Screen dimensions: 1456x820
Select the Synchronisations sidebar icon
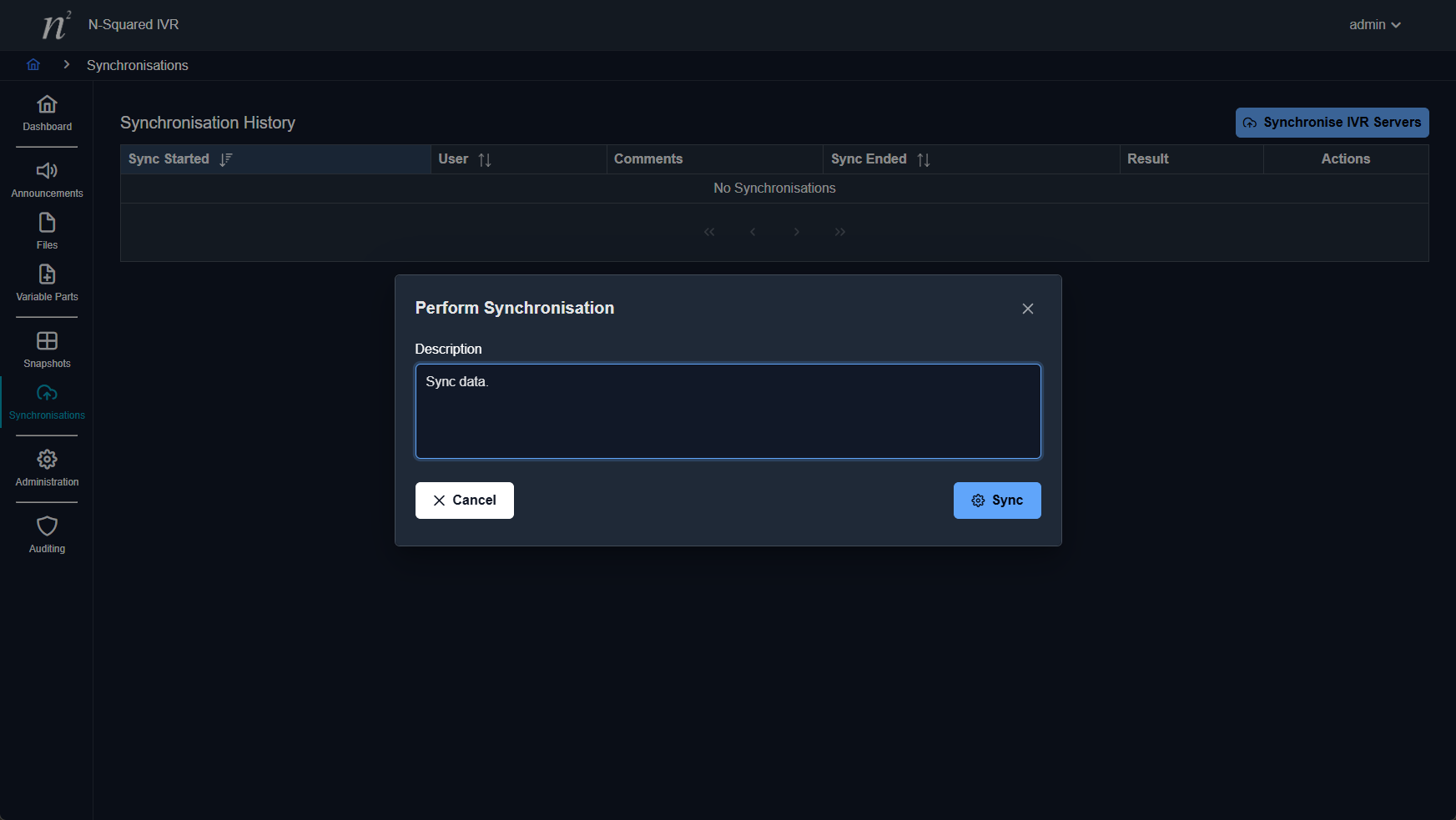tap(47, 394)
